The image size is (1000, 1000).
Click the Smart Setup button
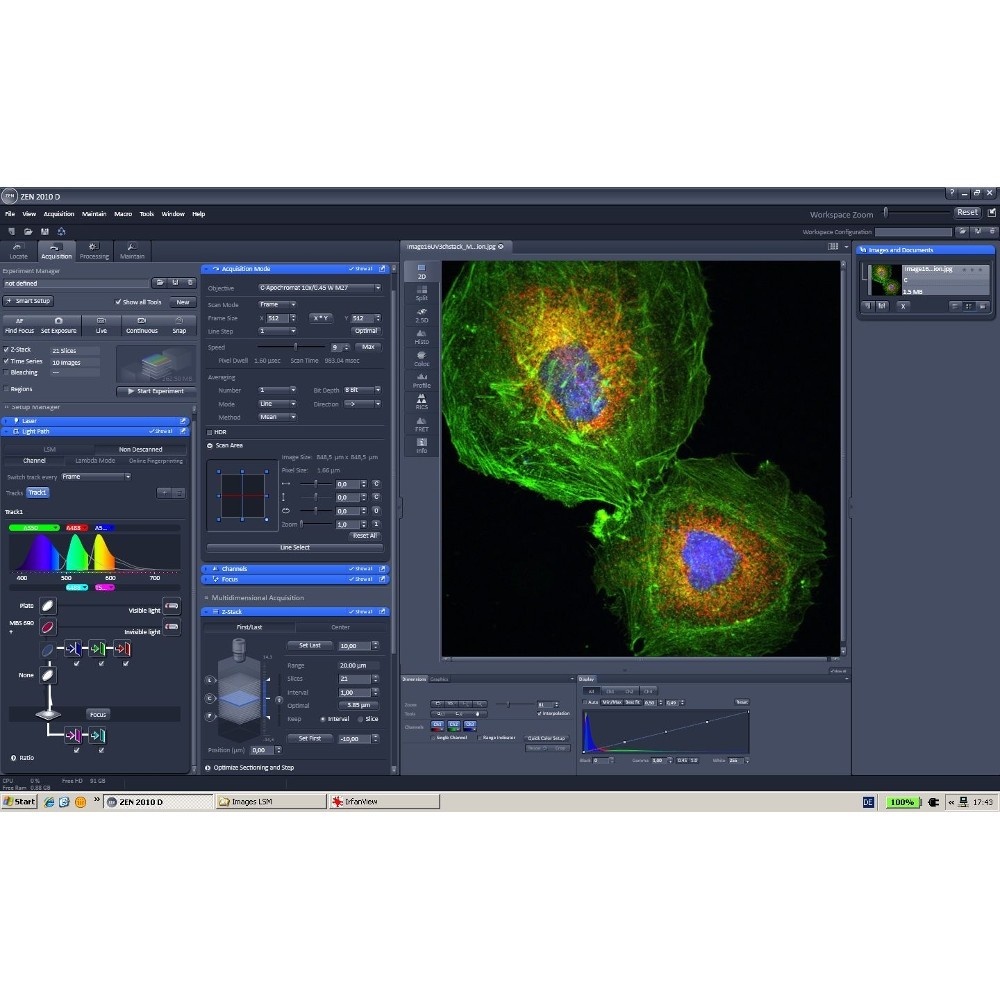pyautogui.click(x=29, y=301)
